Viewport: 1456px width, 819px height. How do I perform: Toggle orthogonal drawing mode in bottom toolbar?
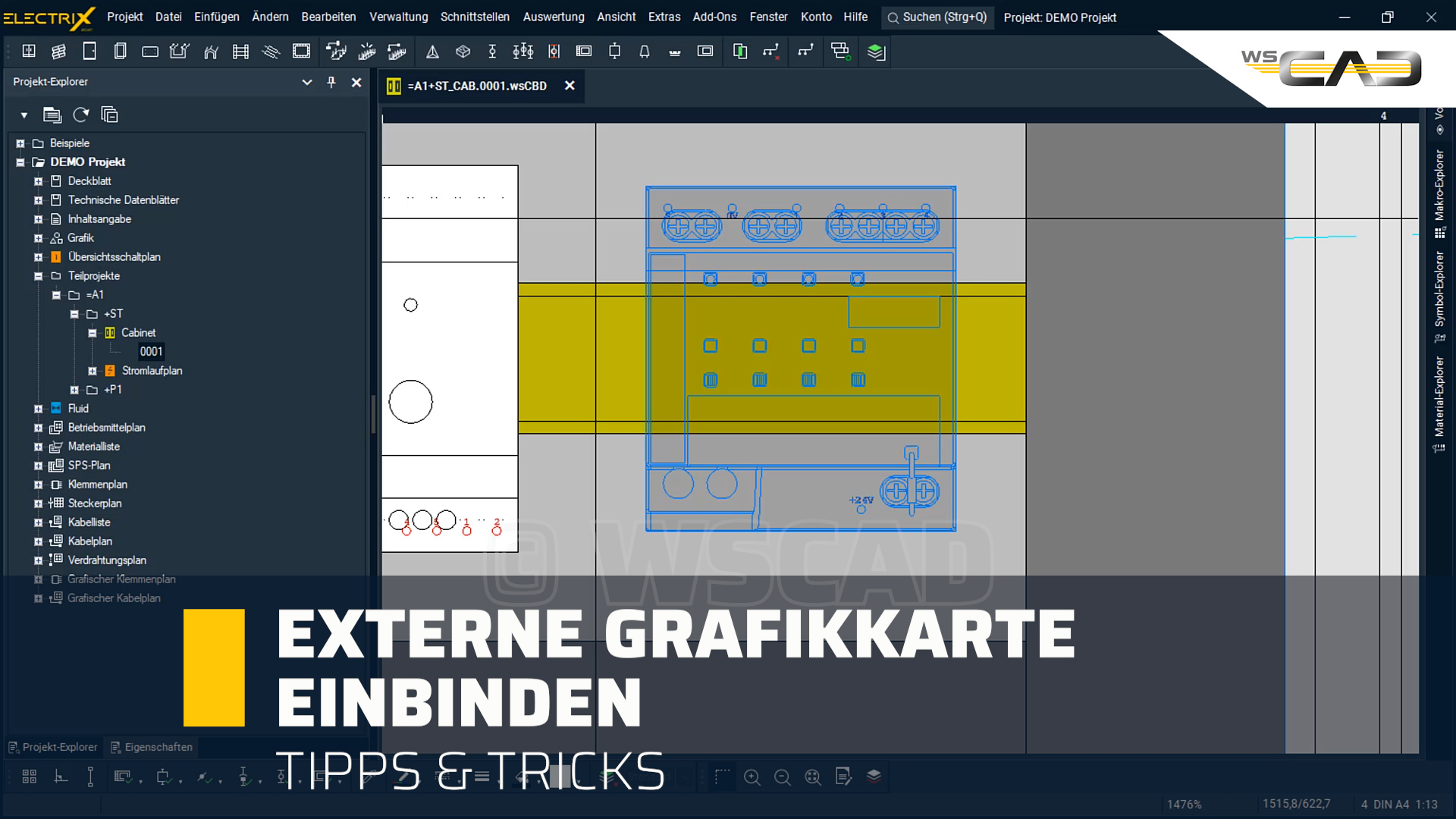61,777
